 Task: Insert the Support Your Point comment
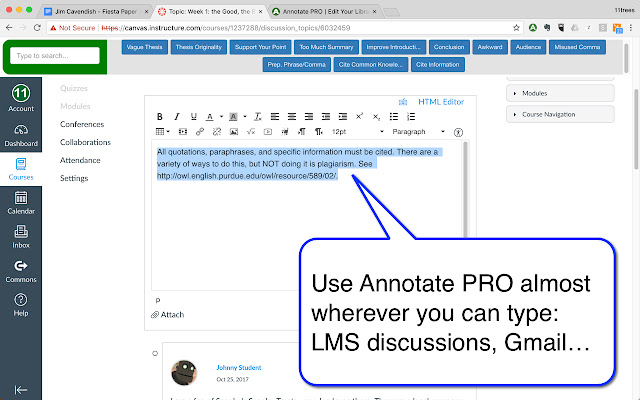[260, 47]
